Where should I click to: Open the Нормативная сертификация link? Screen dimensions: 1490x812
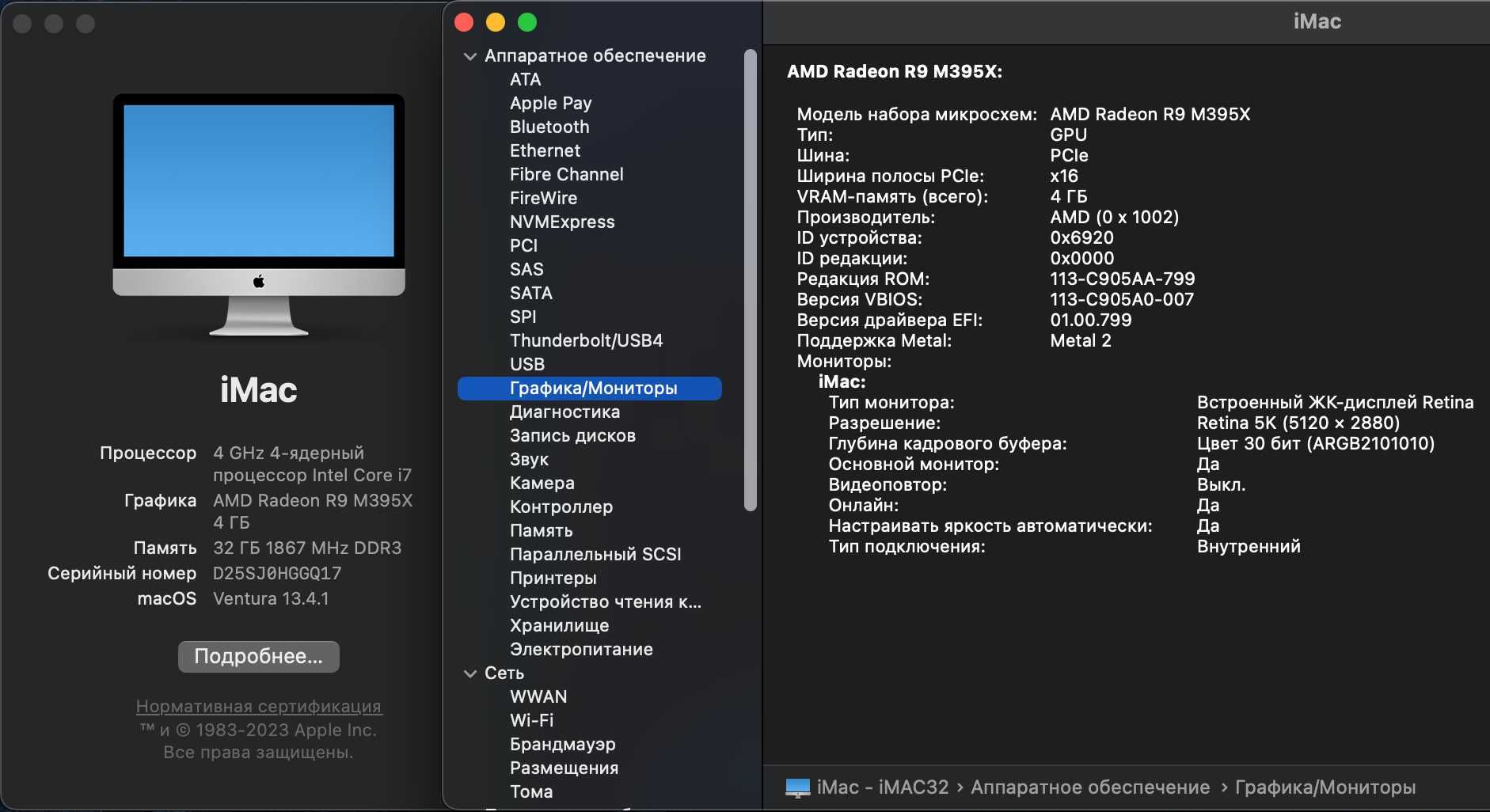[x=259, y=706]
